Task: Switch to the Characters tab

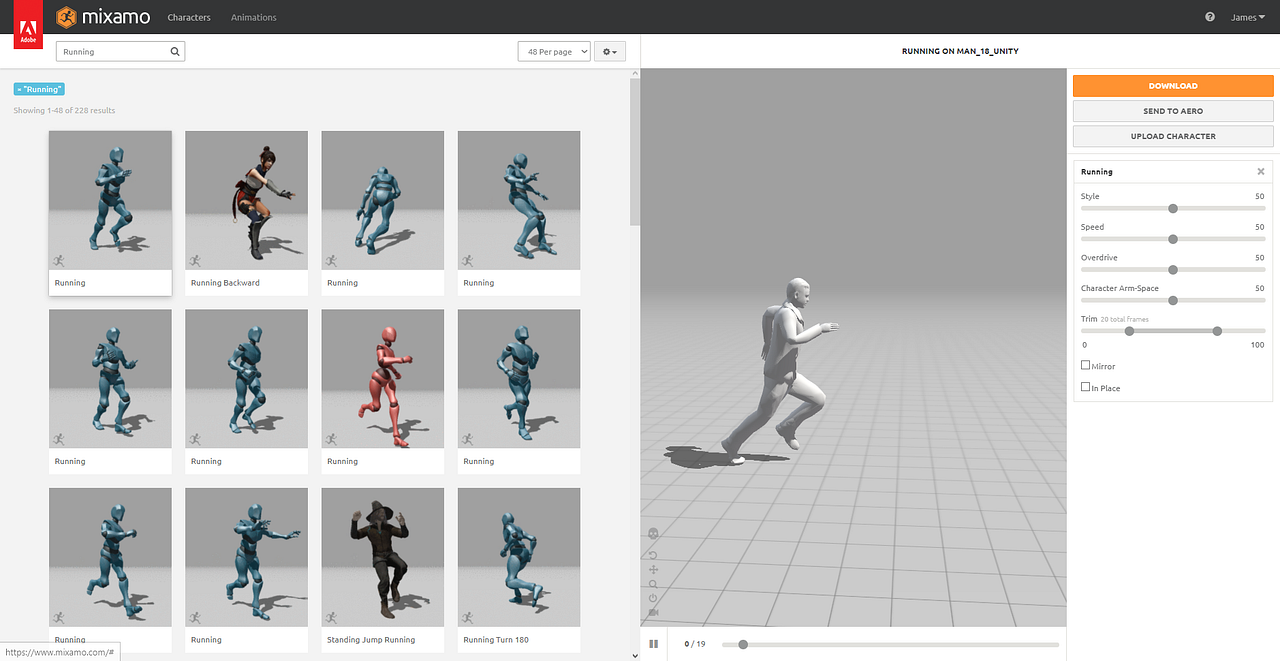Action: tap(189, 16)
